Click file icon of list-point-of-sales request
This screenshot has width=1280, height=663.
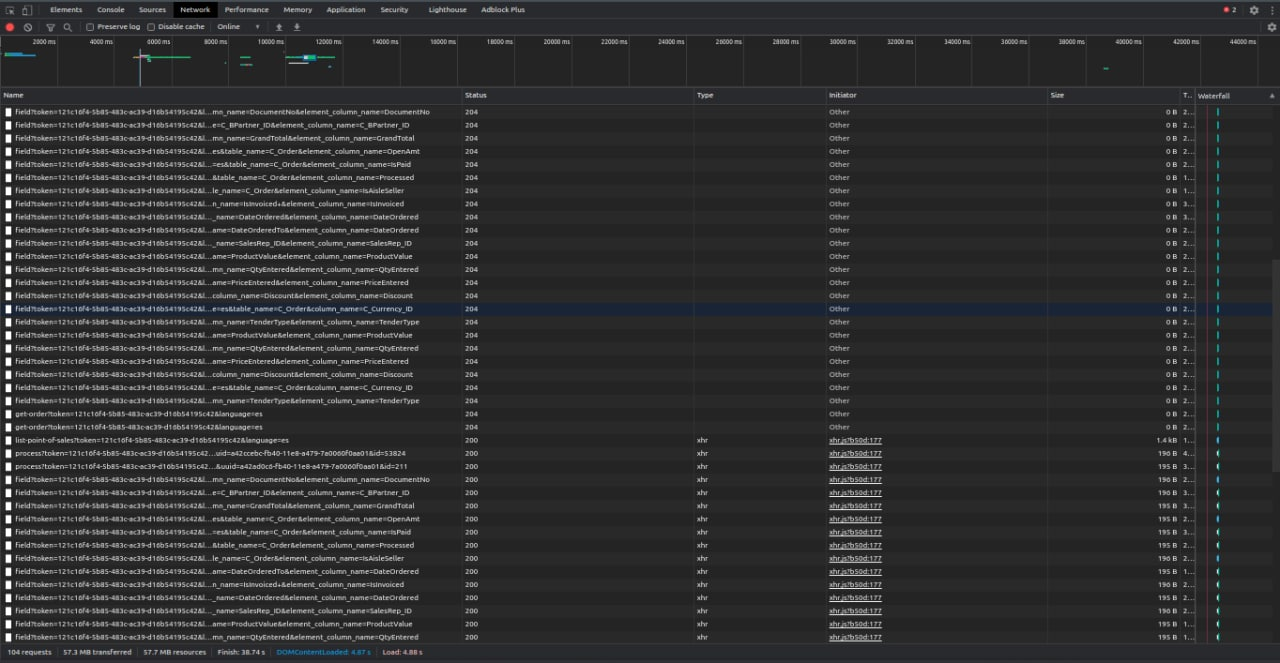point(9,440)
